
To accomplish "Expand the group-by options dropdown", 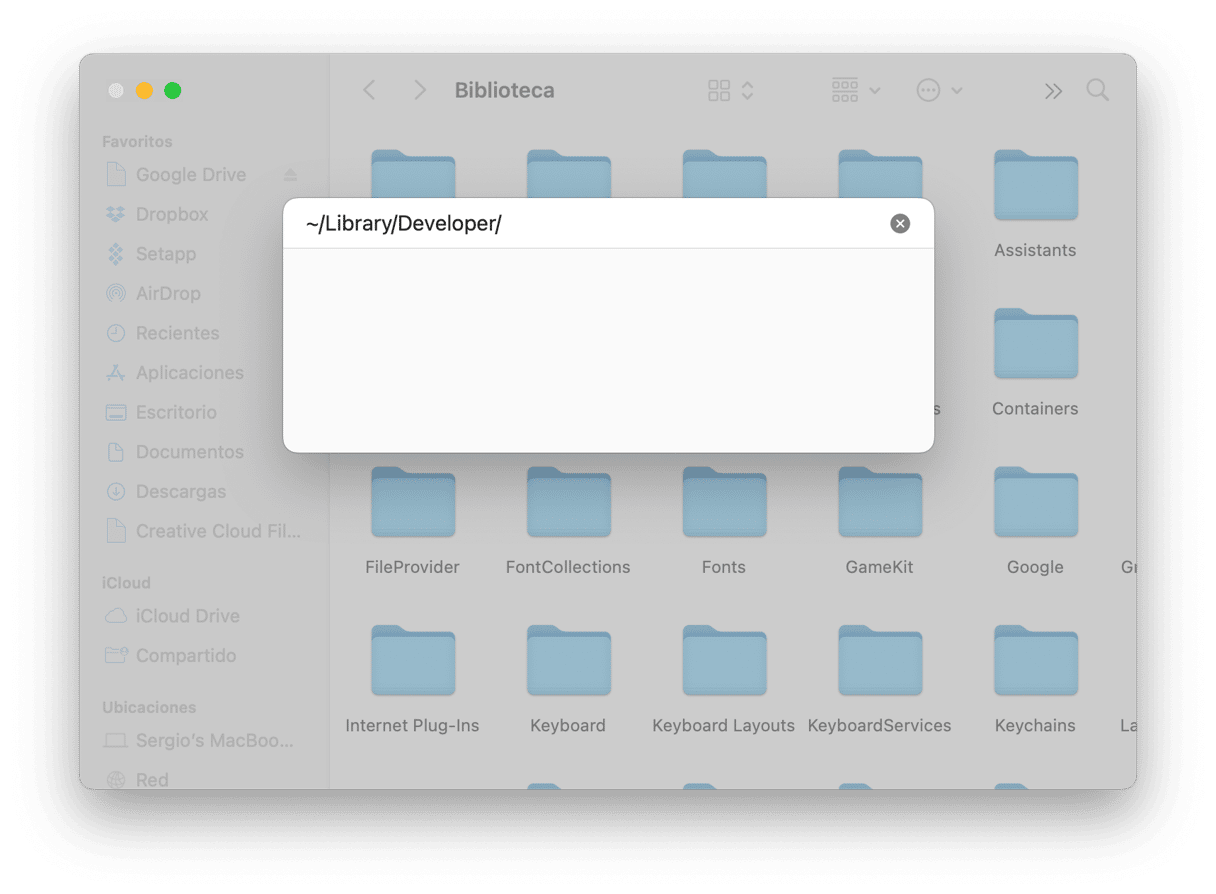I will 856,91.
